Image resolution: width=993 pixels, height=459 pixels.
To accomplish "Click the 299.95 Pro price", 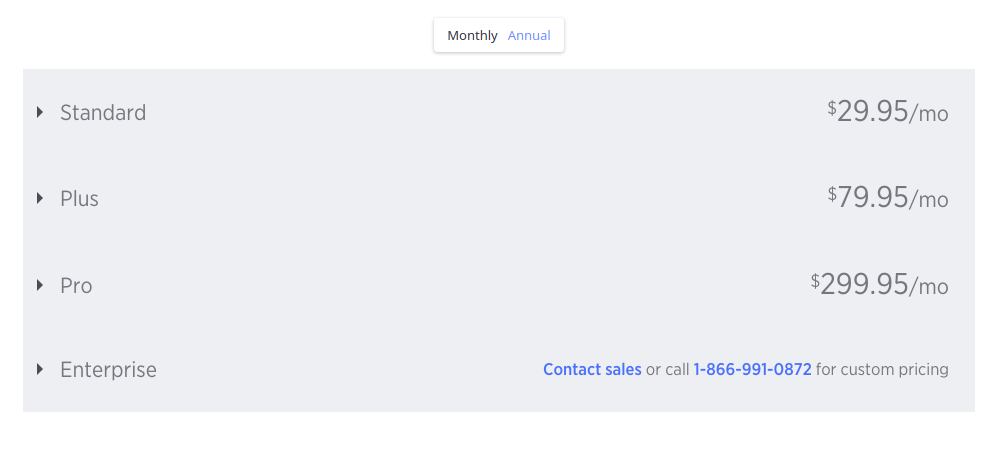I will [x=864, y=284].
